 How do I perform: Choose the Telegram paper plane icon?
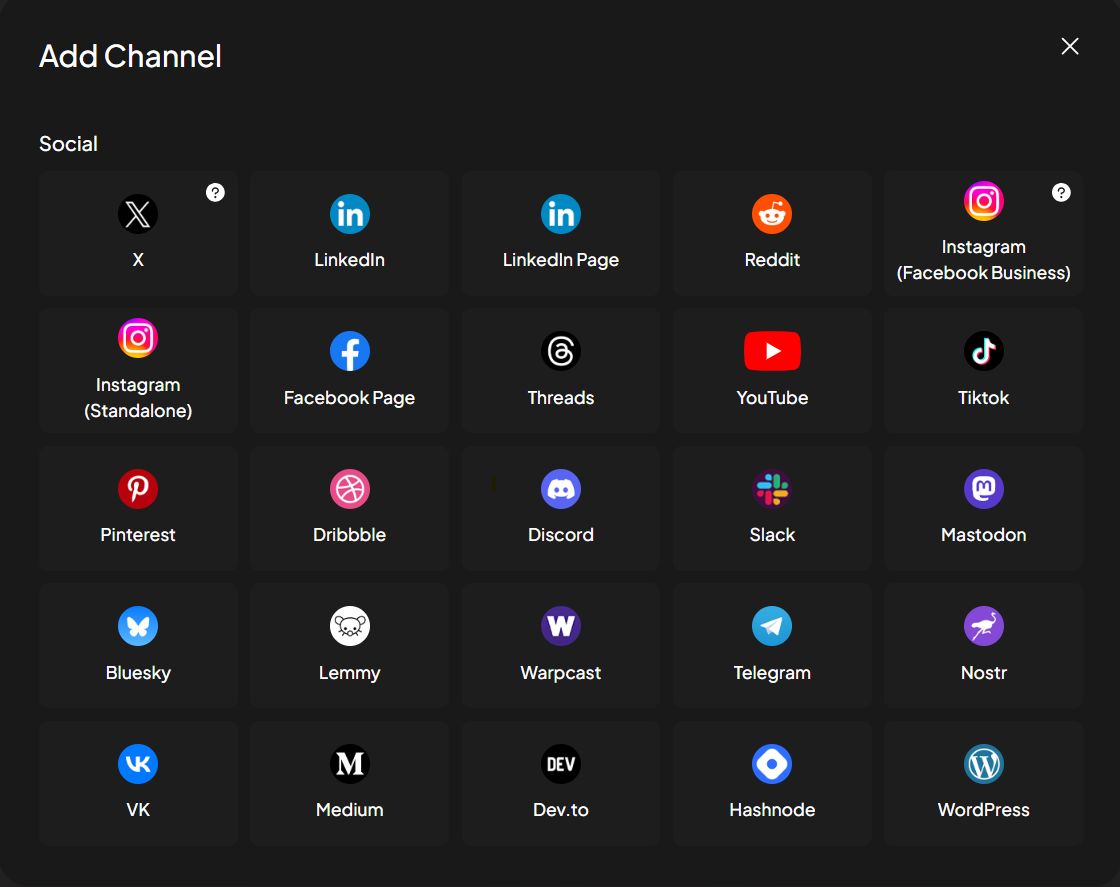(772, 626)
